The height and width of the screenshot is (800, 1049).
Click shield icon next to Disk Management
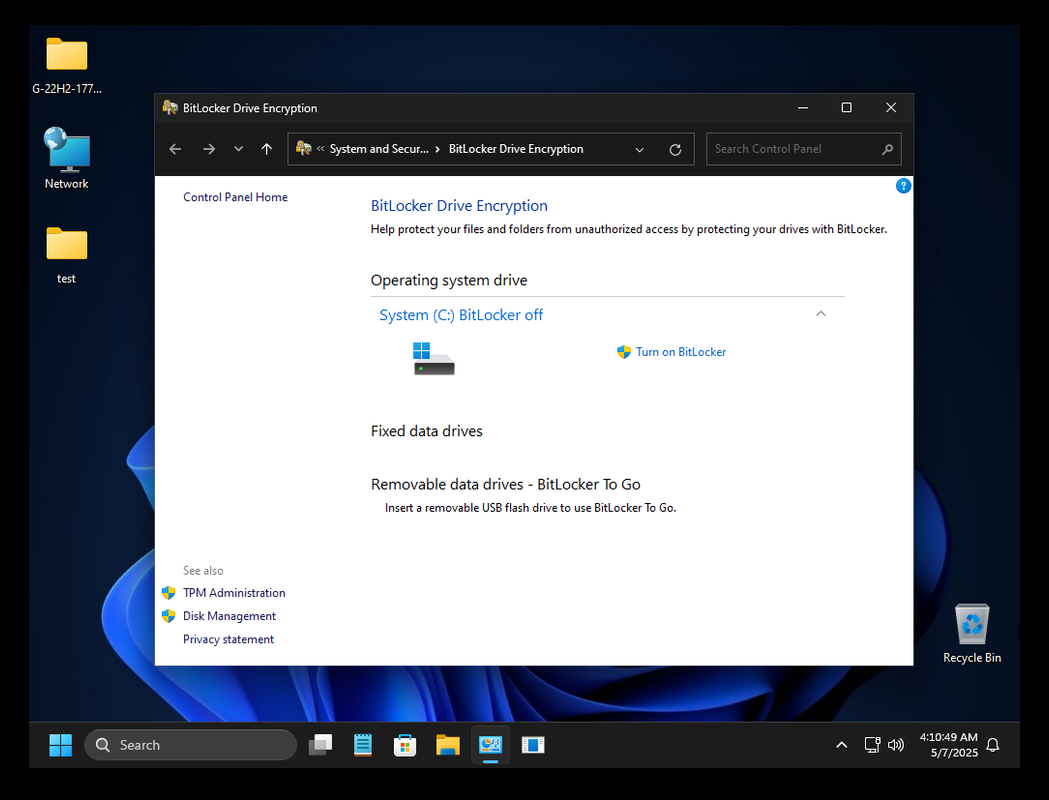pyautogui.click(x=169, y=616)
